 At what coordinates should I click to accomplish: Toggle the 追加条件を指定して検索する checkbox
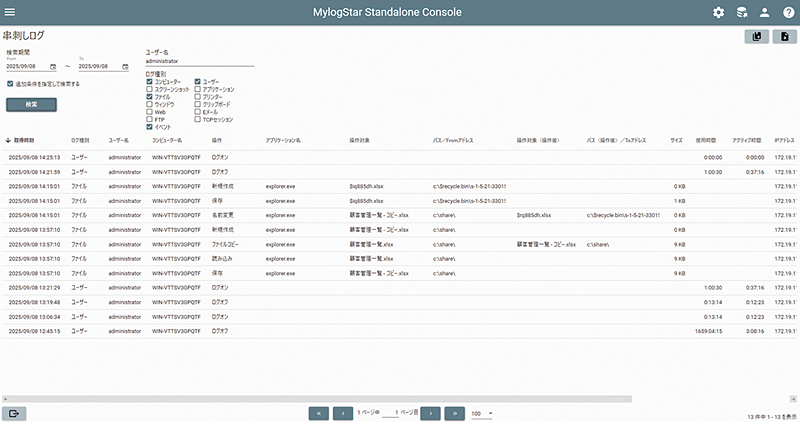pos(9,84)
